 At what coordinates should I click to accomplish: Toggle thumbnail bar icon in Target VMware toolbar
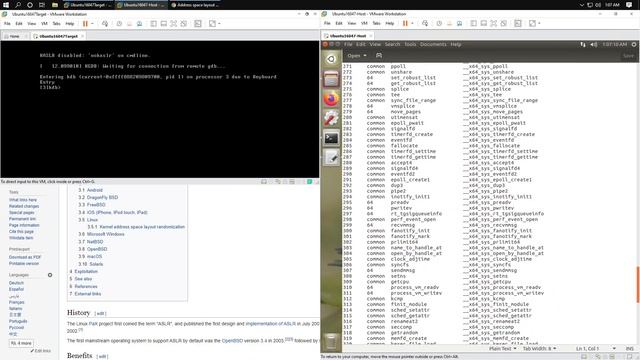164,24
